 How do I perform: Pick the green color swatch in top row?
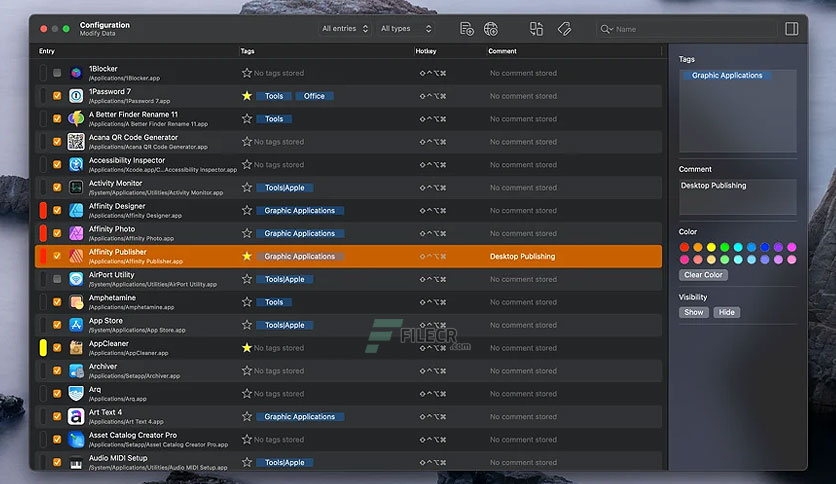[x=725, y=247]
